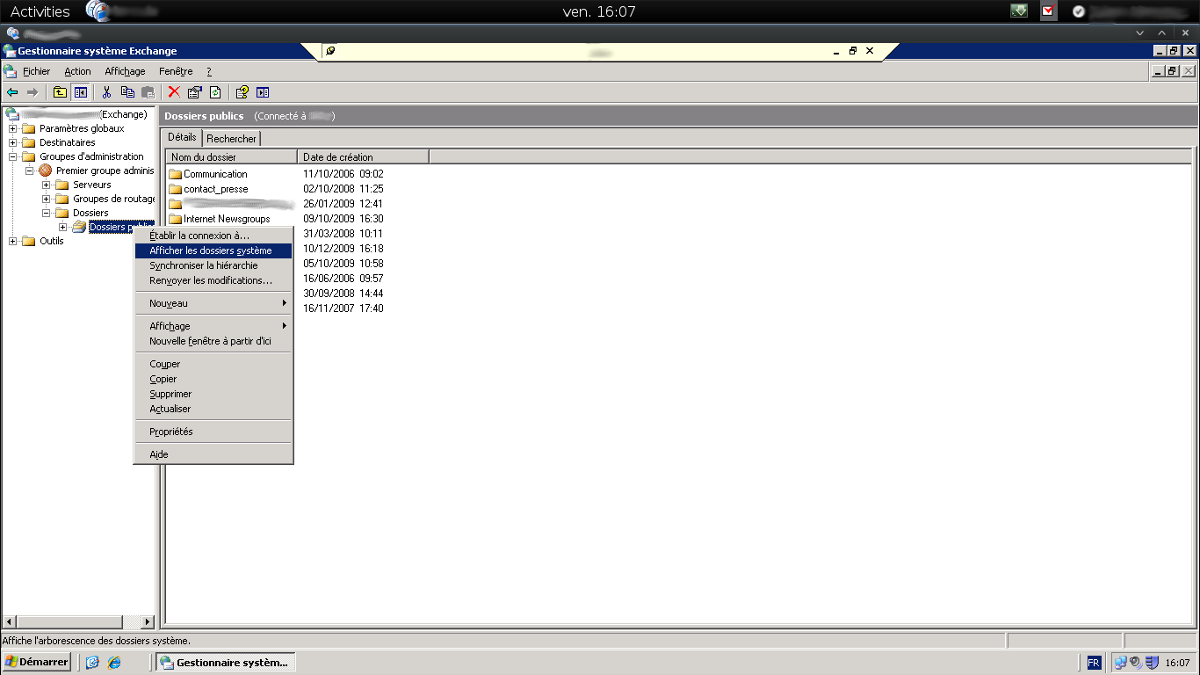
Task: Expand the Outils tree node
Action: pos(13,241)
